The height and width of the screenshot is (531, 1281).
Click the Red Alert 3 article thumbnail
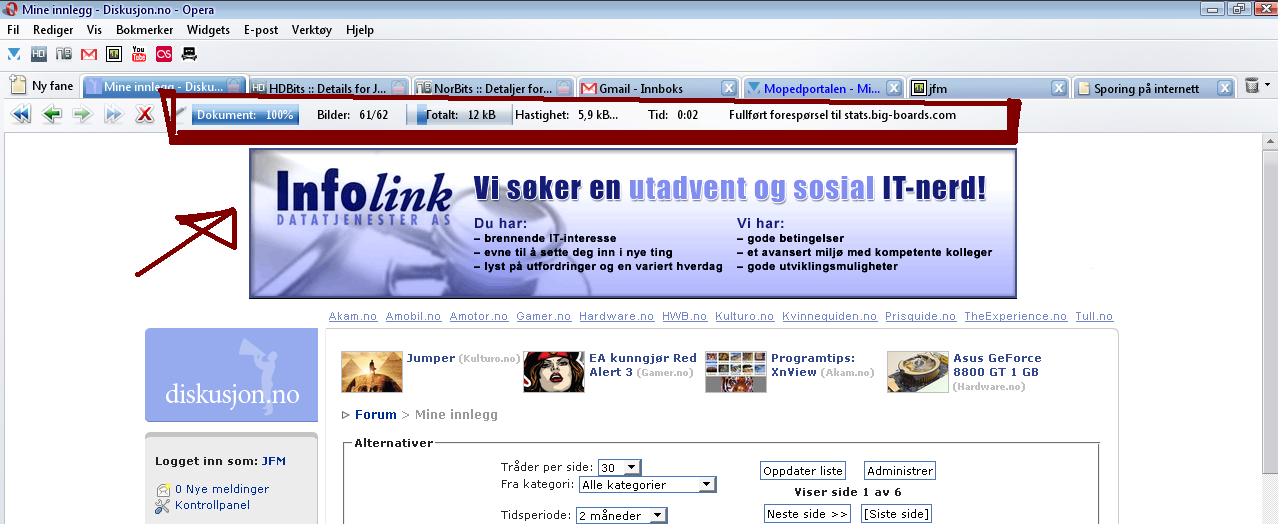pyautogui.click(x=554, y=371)
